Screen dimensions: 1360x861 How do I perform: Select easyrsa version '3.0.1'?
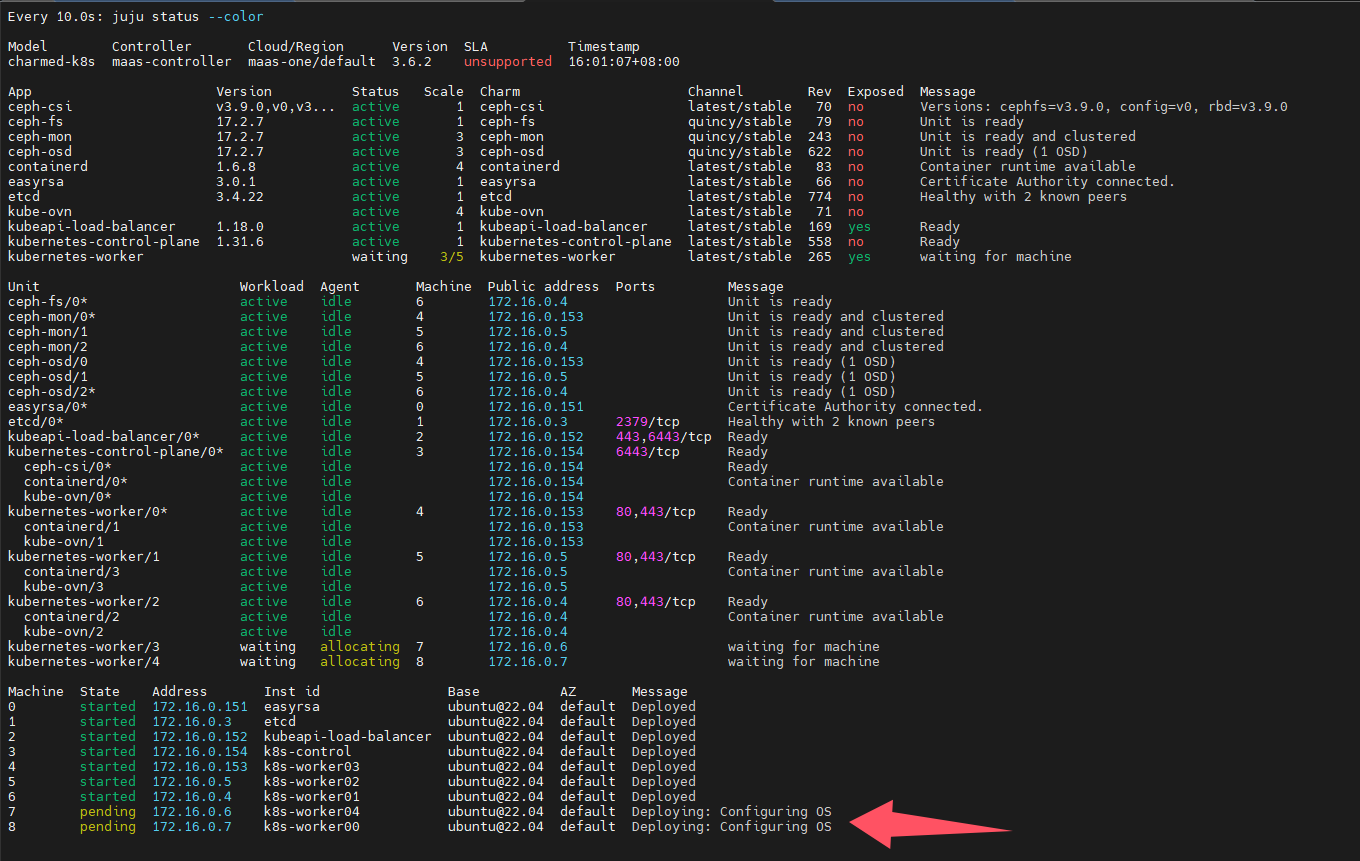[x=236, y=182]
